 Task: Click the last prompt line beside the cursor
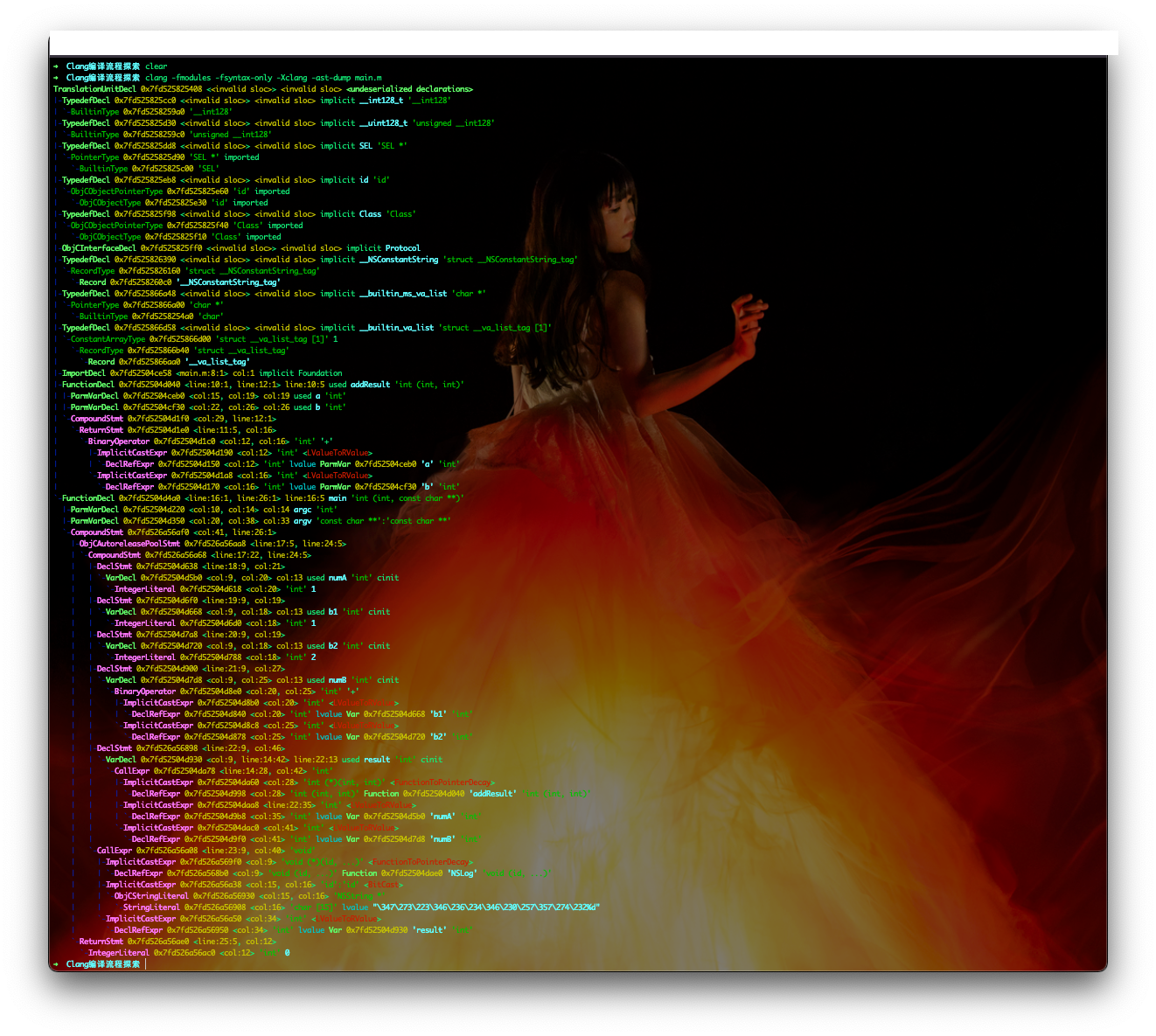pos(99,964)
